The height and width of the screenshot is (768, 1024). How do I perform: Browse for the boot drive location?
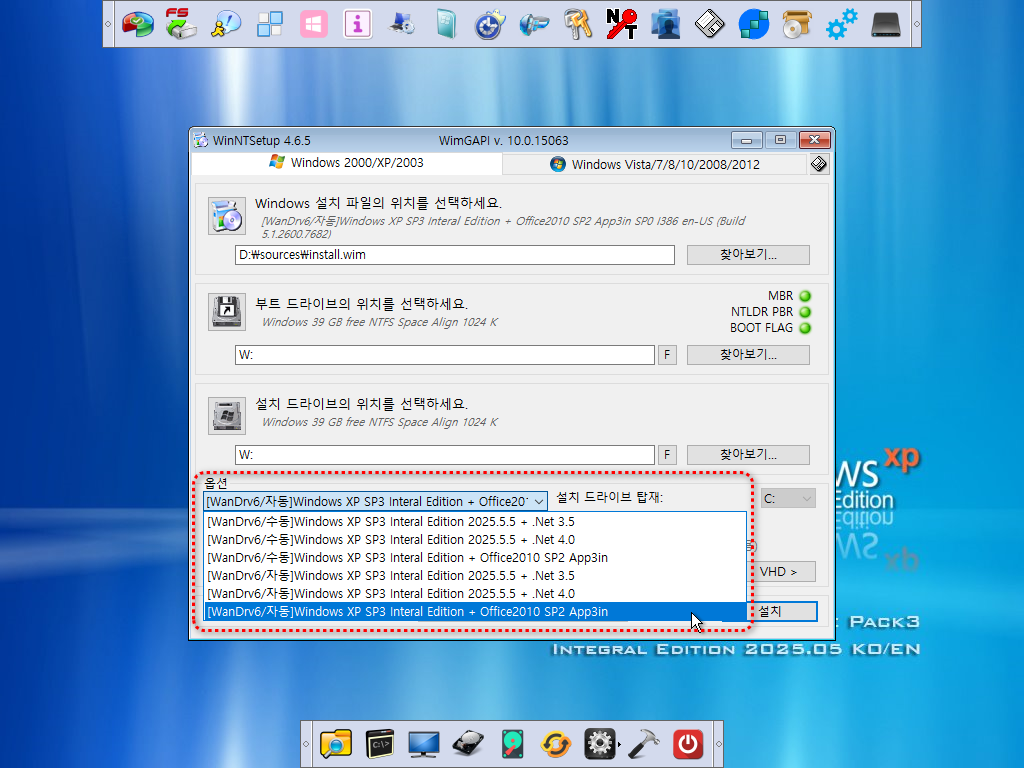[748, 355]
